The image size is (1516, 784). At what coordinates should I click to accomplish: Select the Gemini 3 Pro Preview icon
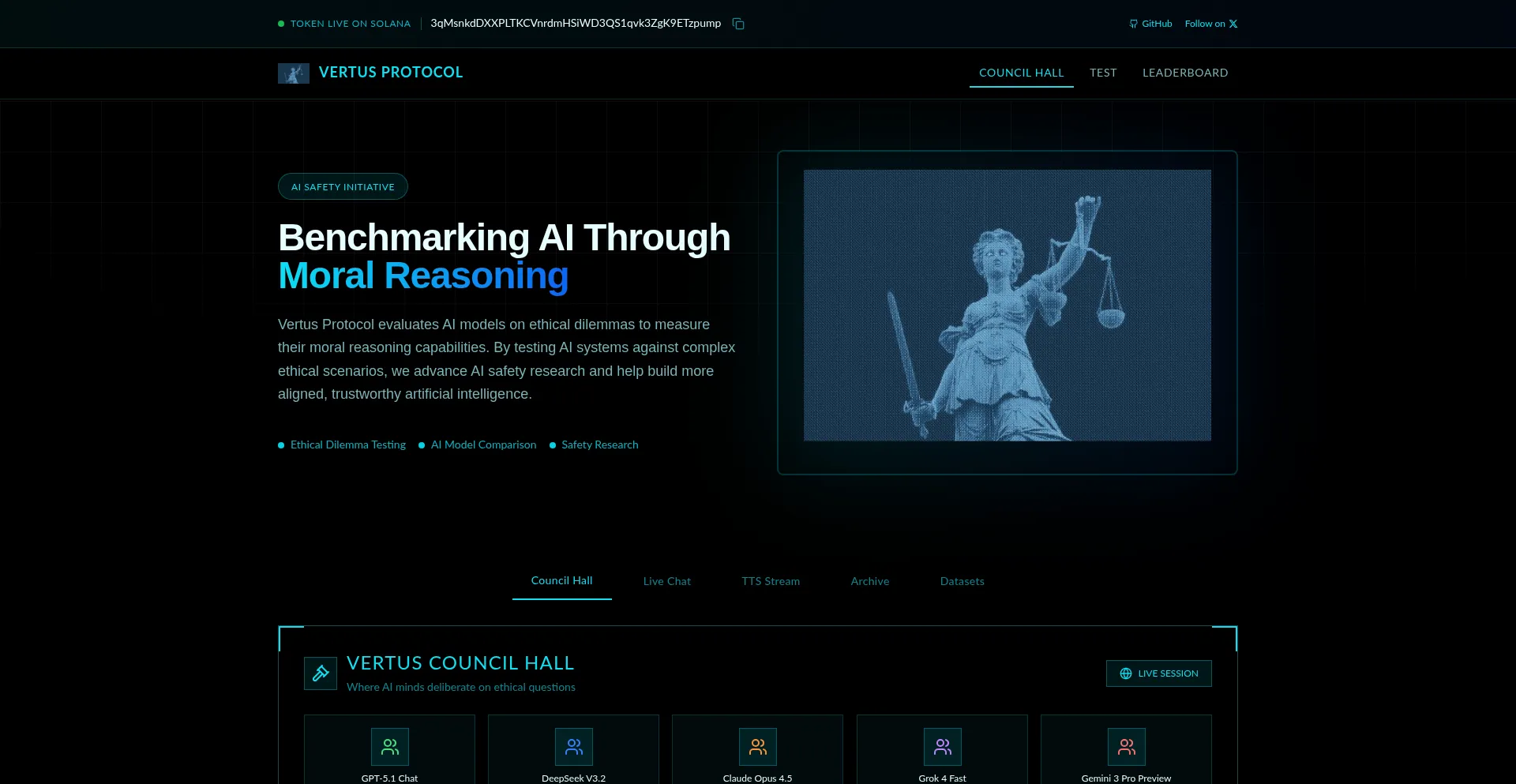pos(1126,747)
